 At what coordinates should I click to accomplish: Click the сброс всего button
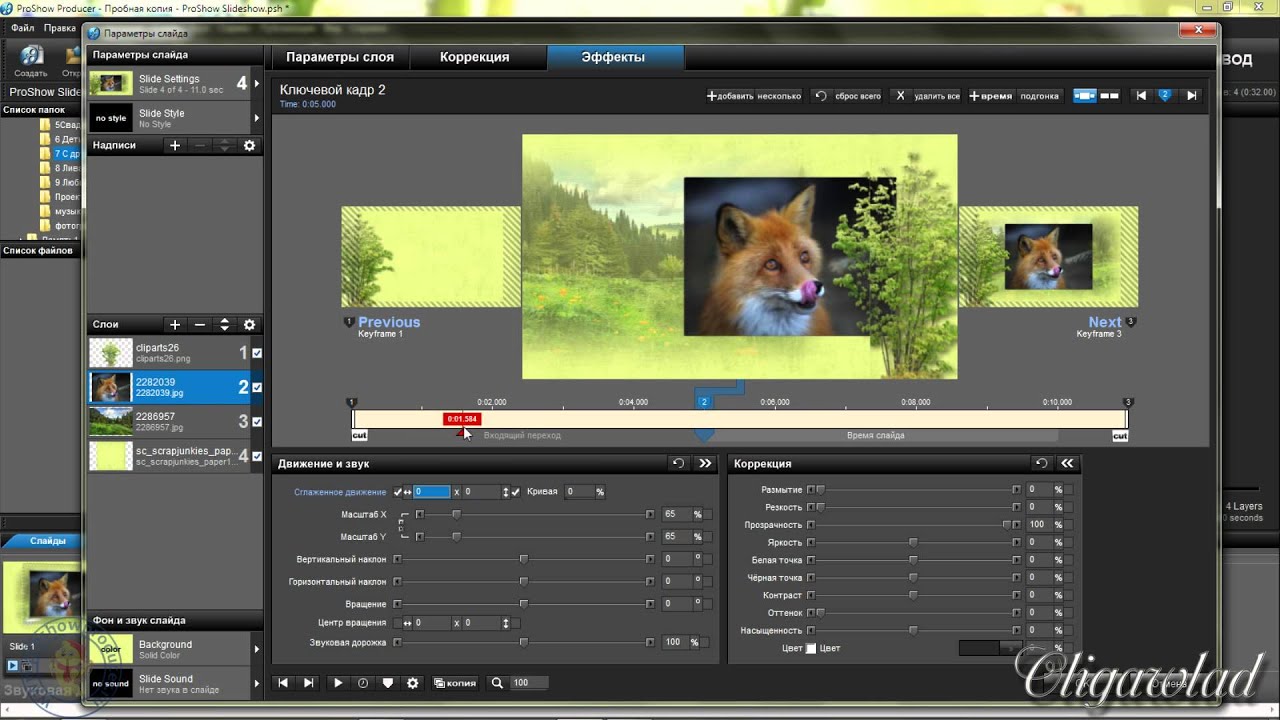(x=848, y=96)
